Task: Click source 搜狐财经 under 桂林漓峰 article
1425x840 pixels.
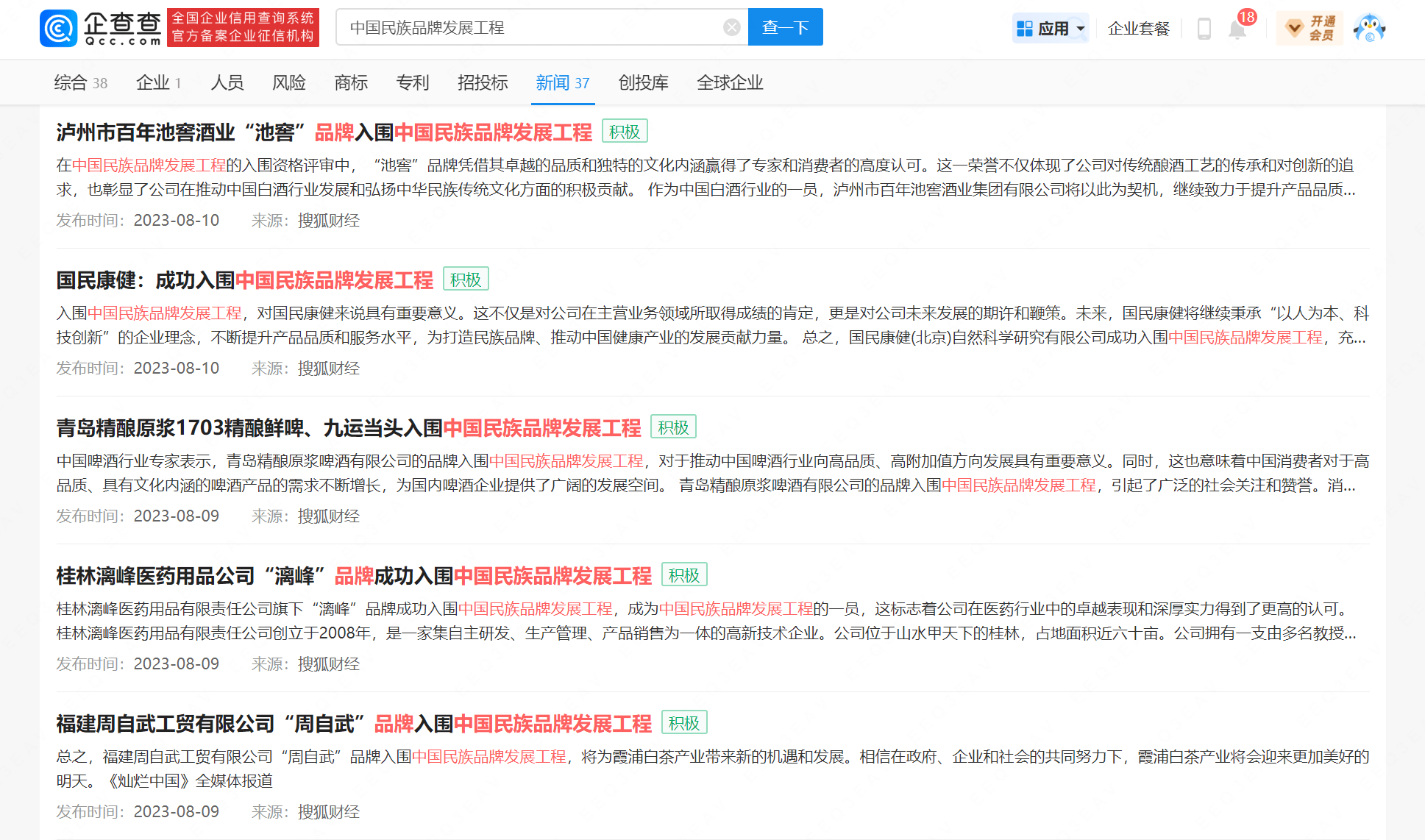Action: tap(328, 664)
